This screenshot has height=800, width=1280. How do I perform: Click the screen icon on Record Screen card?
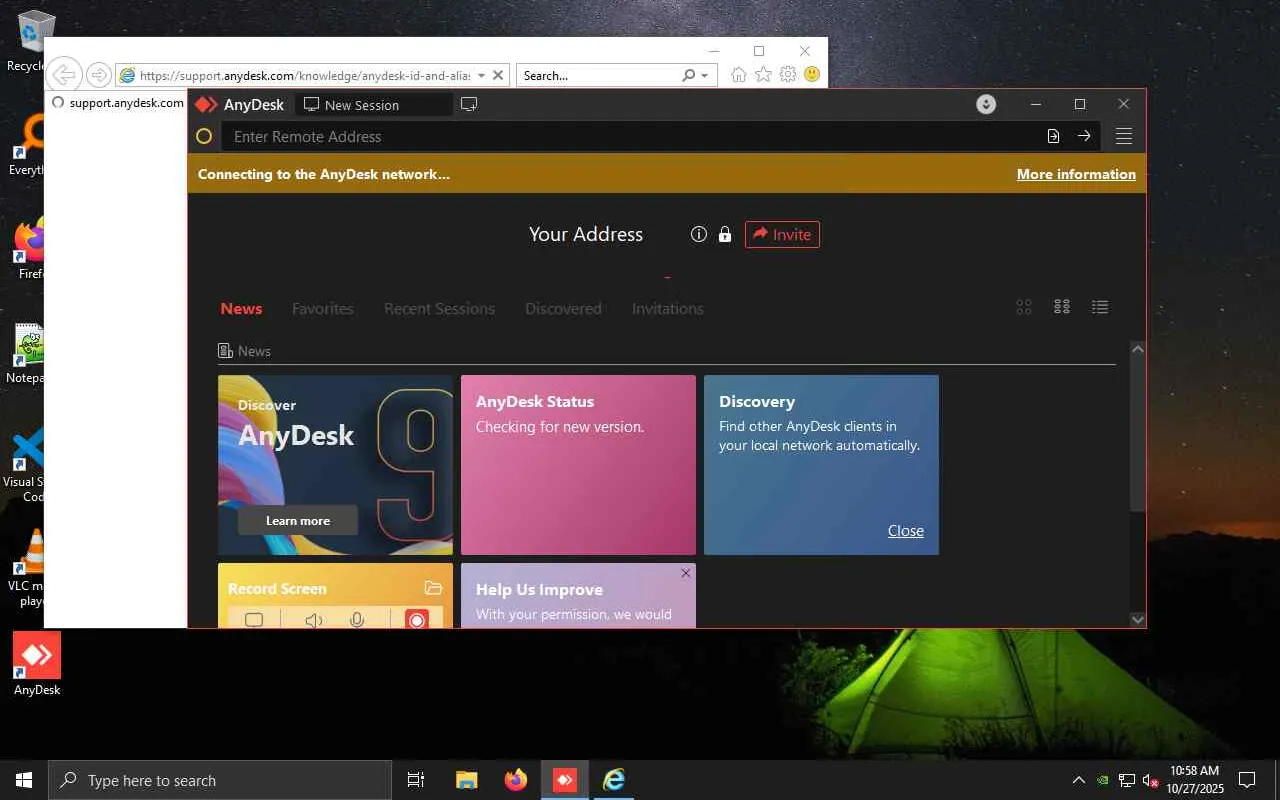[x=254, y=620]
